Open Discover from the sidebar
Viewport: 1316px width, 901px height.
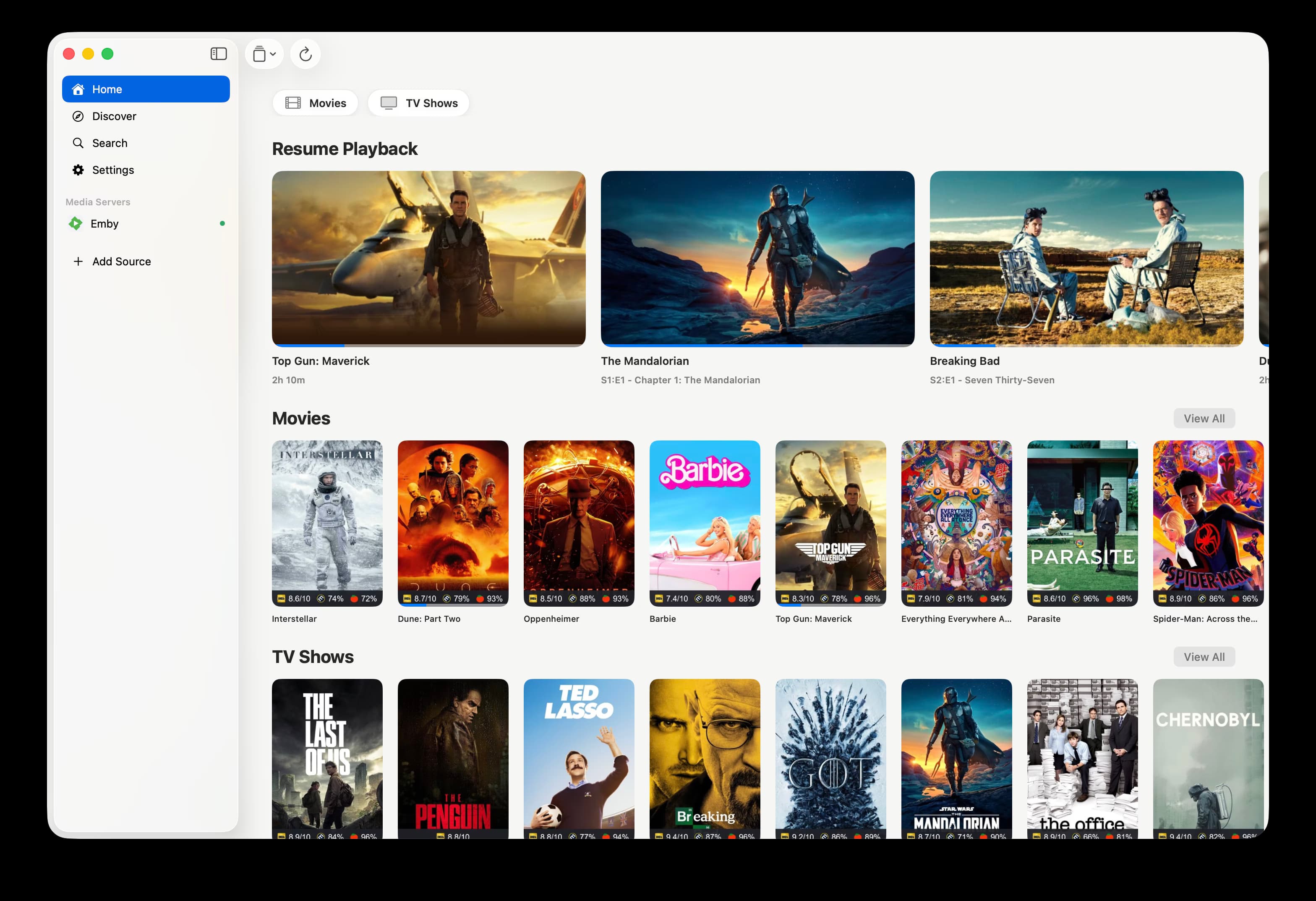(146, 116)
